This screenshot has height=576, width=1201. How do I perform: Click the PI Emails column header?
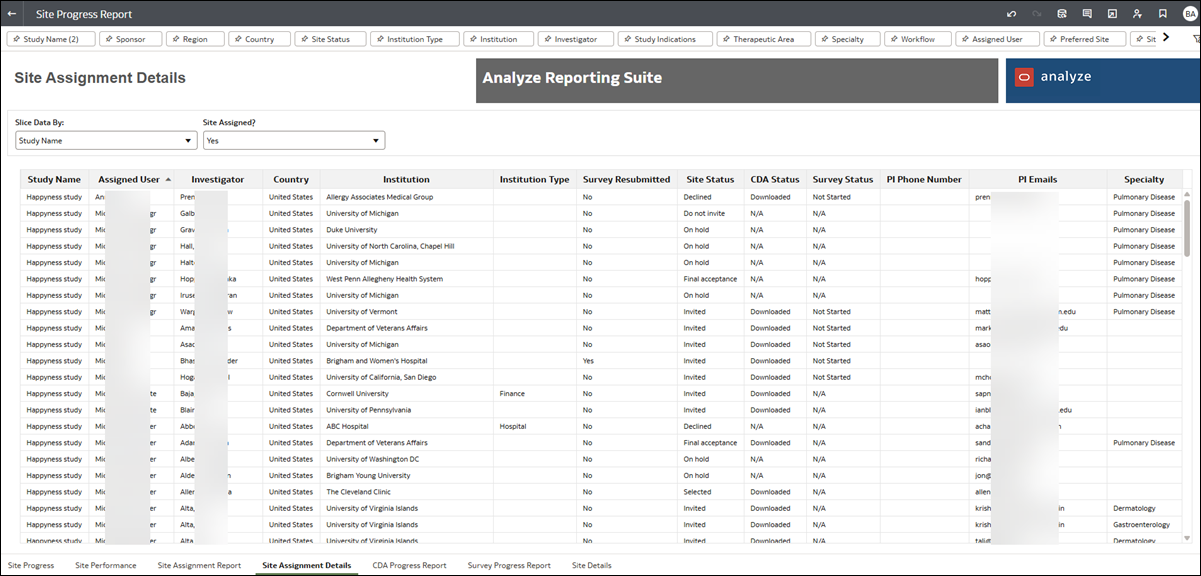(x=1038, y=180)
